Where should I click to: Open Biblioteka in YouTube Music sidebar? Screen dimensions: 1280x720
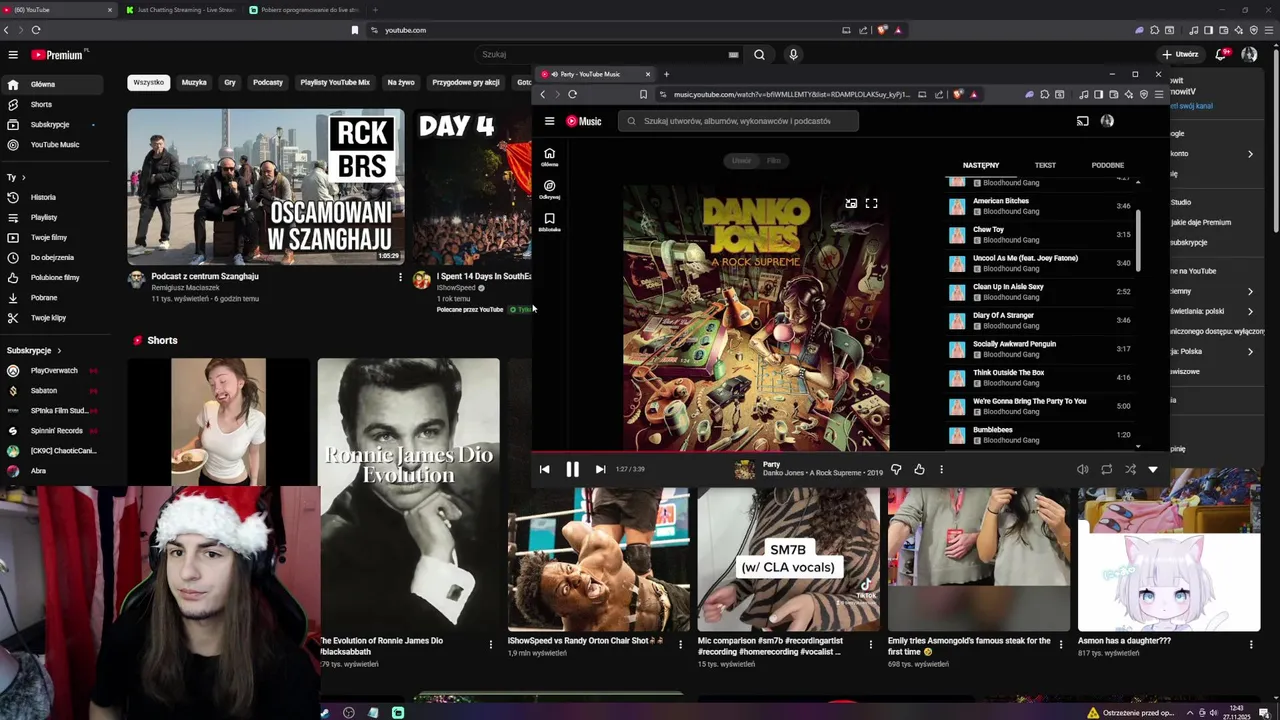point(549,222)
